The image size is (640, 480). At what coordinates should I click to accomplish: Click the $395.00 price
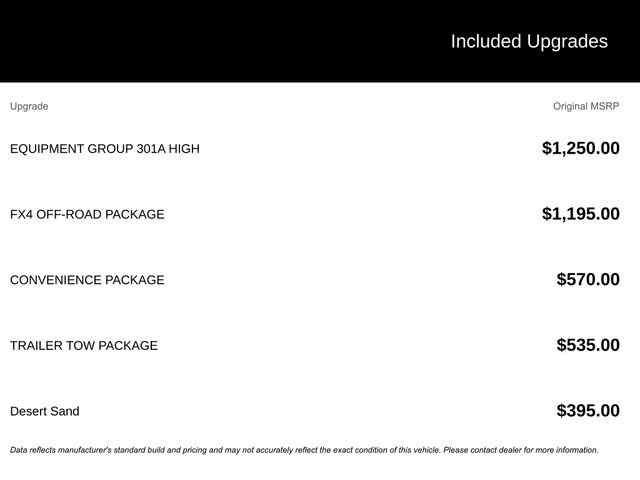click(x=588, y=411)
